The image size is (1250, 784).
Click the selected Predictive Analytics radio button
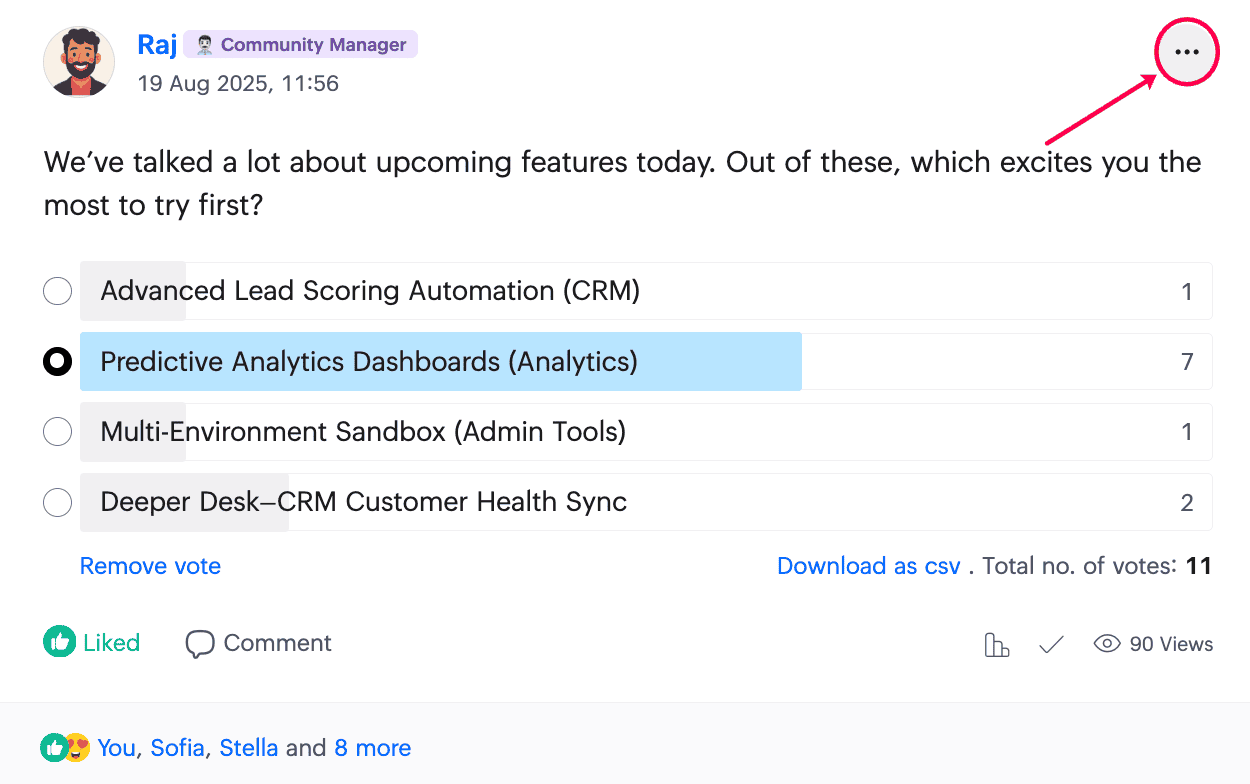(x=58, y=361)
